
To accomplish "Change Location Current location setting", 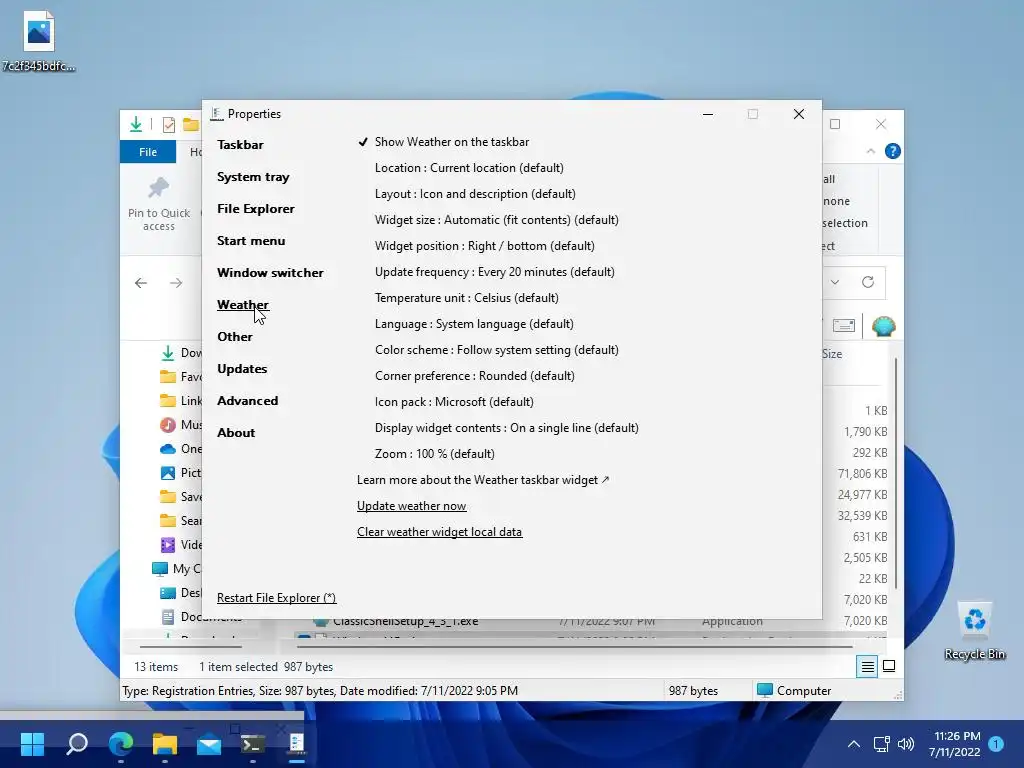I will pos(469,168).
